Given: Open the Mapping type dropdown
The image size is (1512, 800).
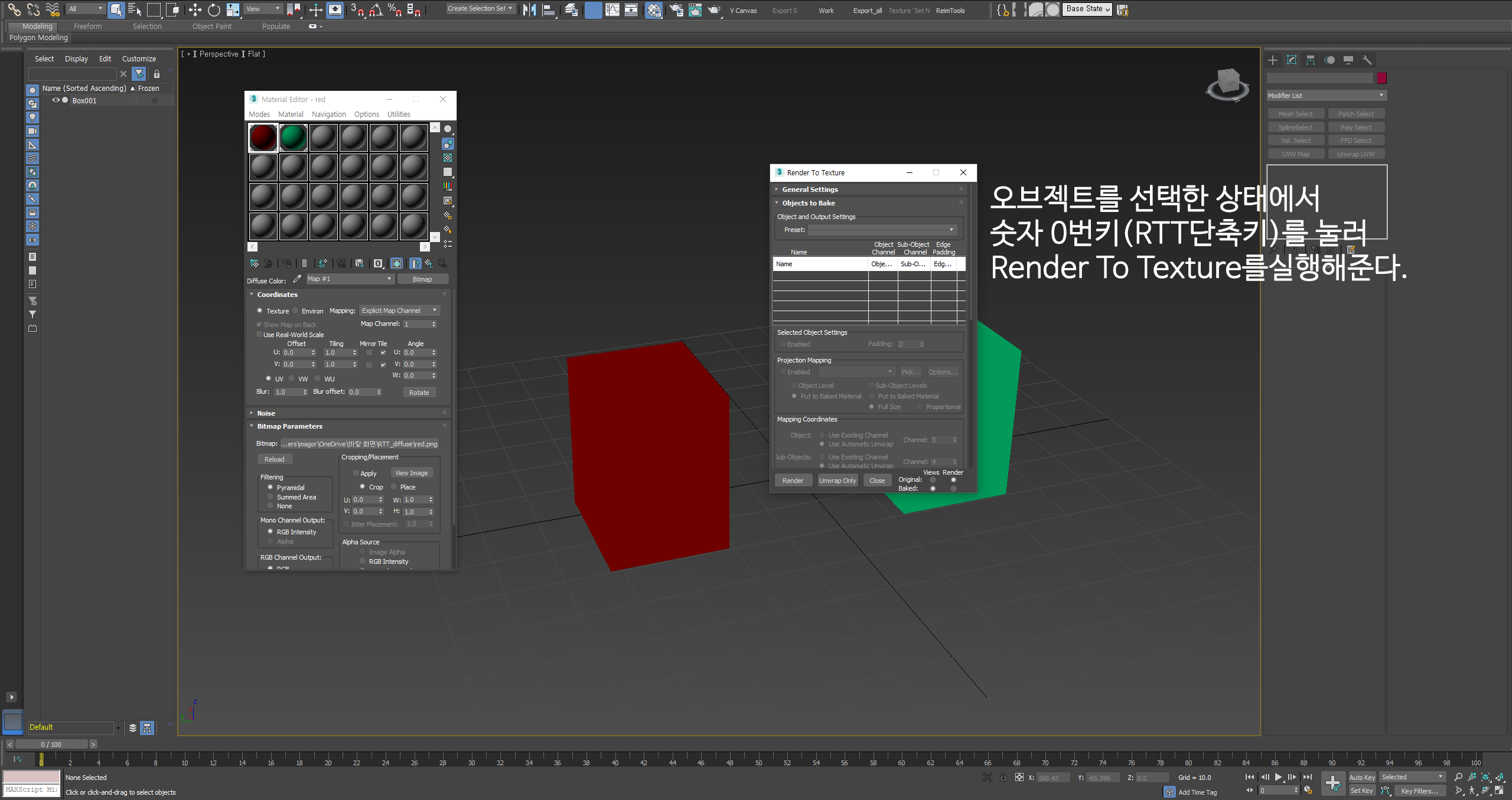Looking at the screenshot, I should click(x=399, y=311).
